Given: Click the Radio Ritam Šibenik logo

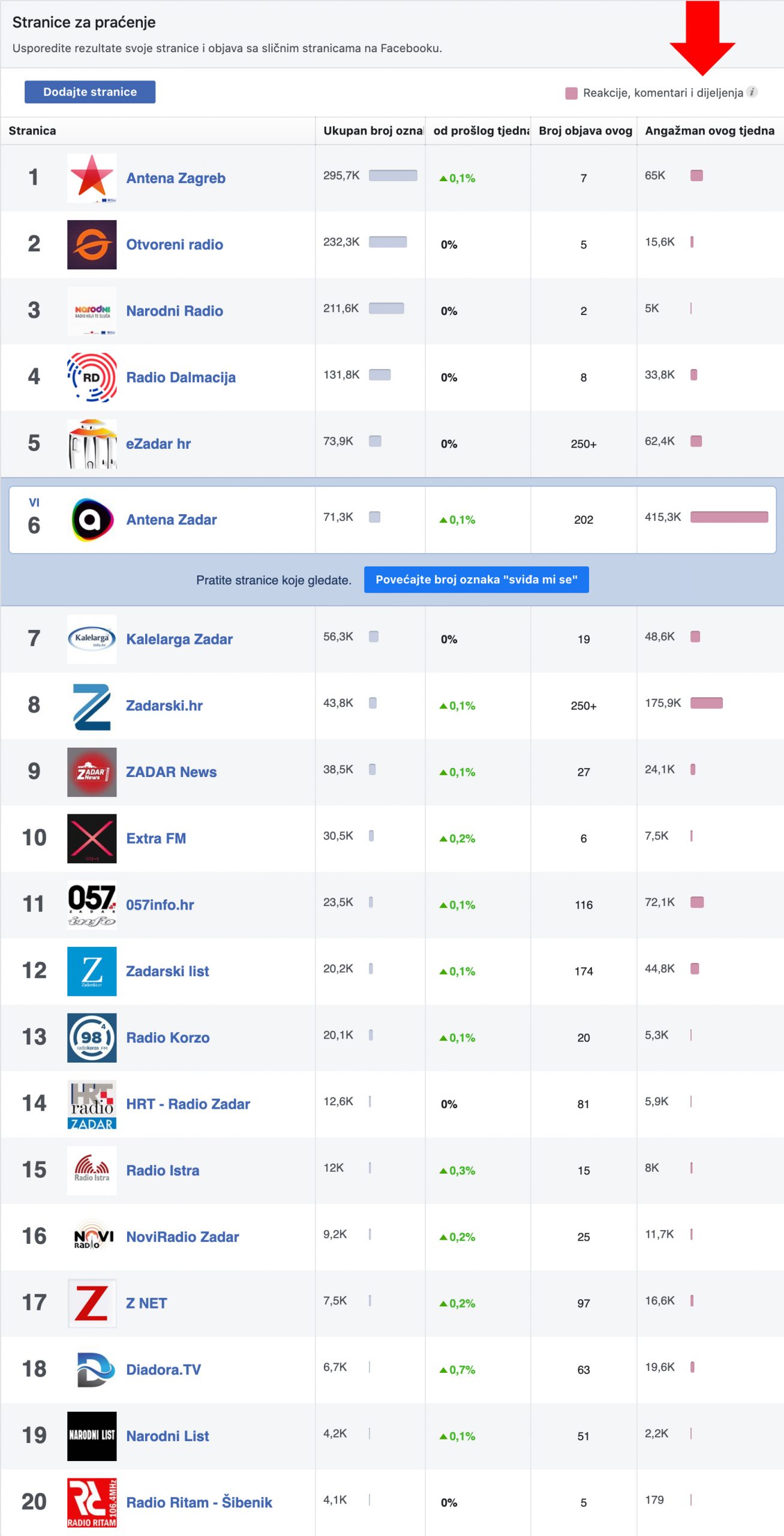Looking at the screenshot, I should [x=92, y=1502].
